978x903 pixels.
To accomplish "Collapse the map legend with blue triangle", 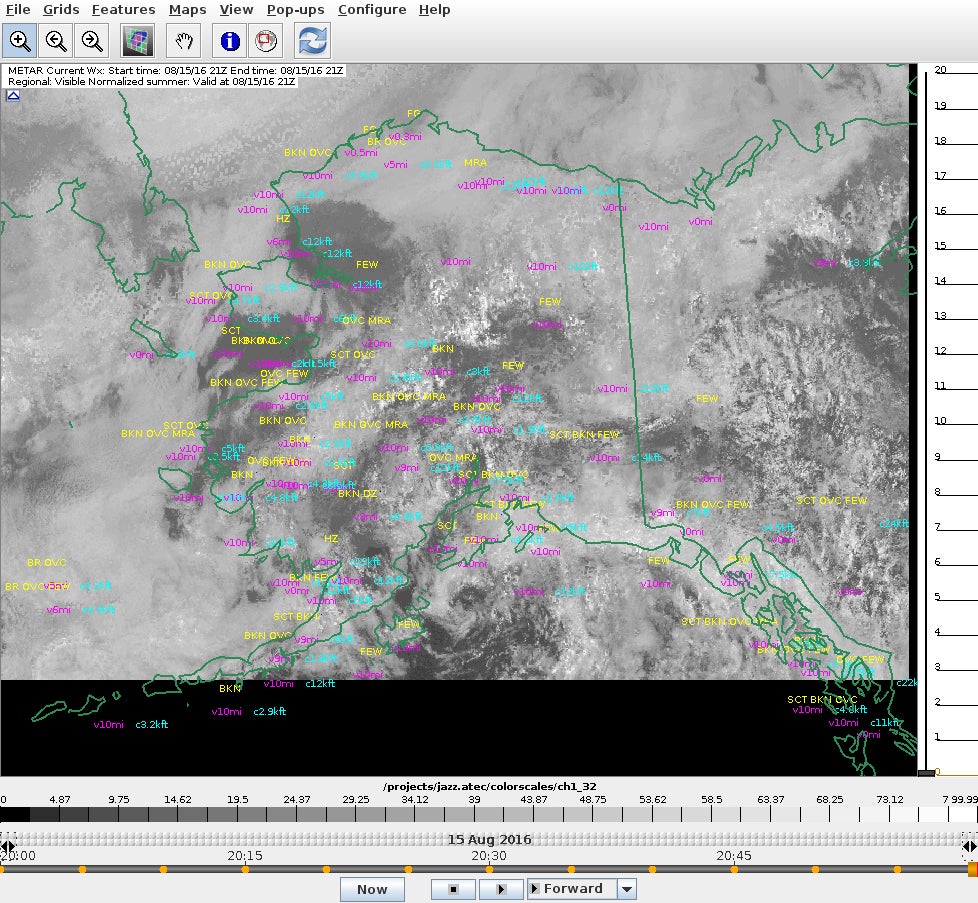I will click(13, 96).
